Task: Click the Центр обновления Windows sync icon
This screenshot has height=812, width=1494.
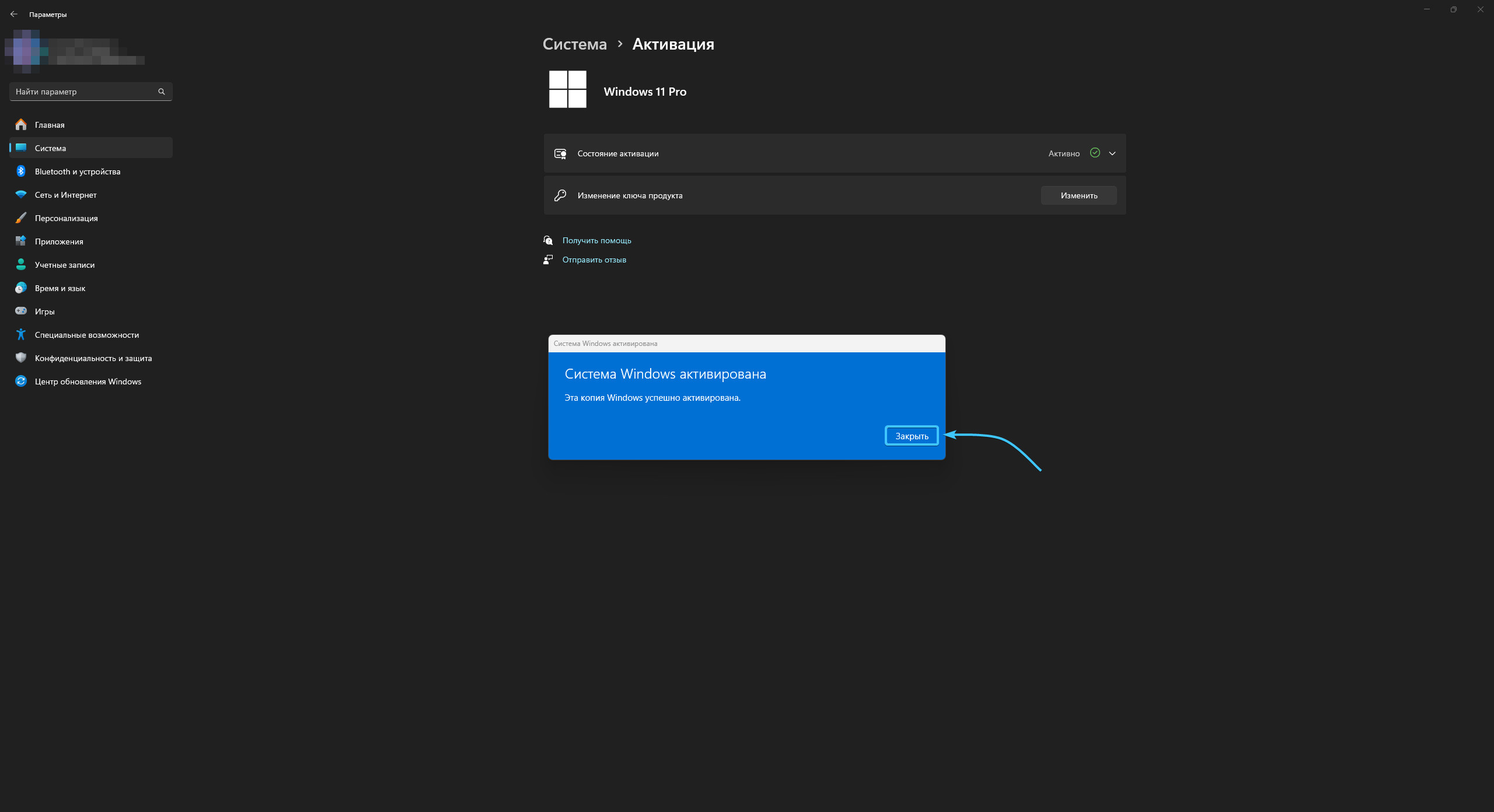Action: pos(21,381)
